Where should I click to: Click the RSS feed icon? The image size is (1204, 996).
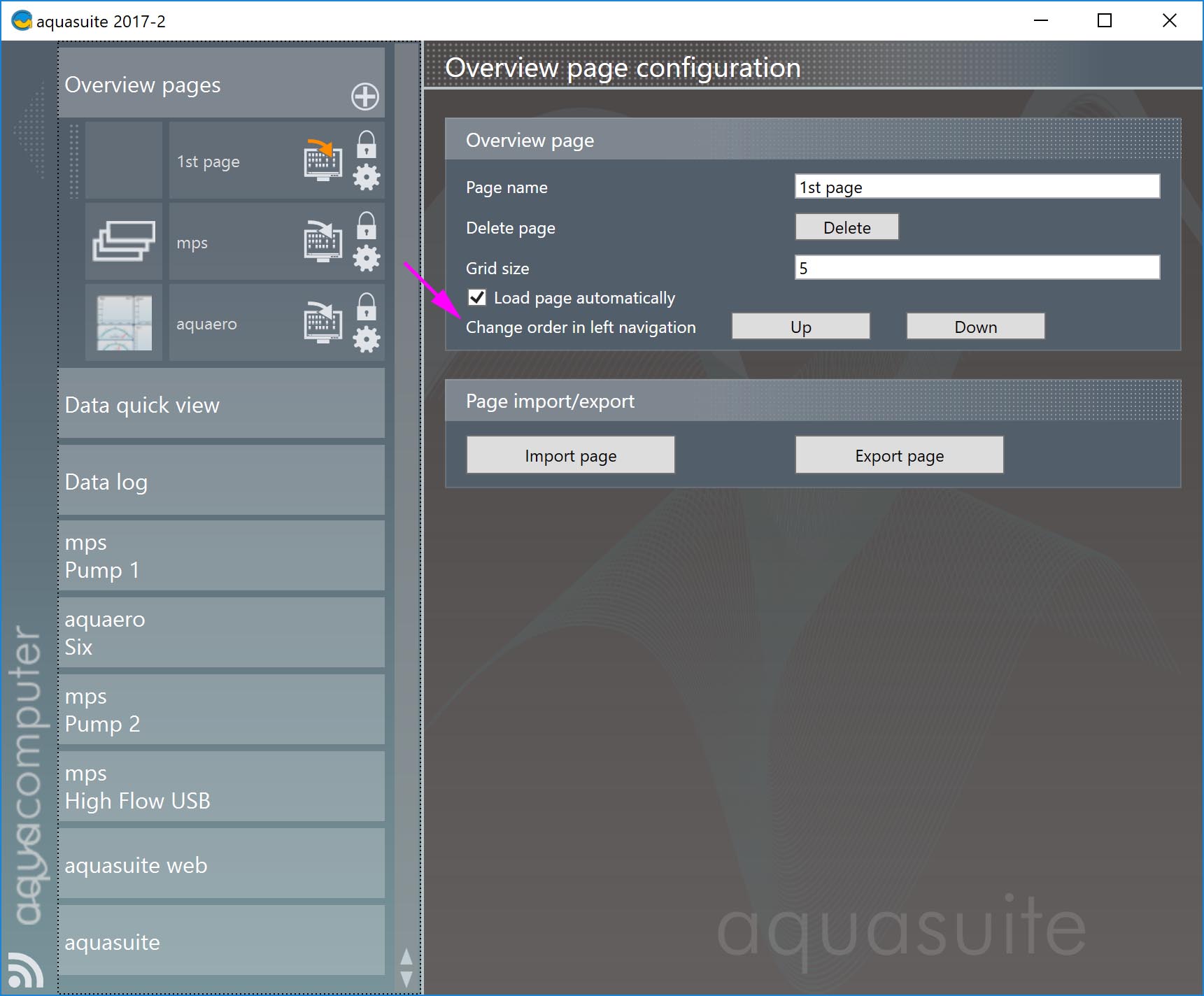[26, 970]
